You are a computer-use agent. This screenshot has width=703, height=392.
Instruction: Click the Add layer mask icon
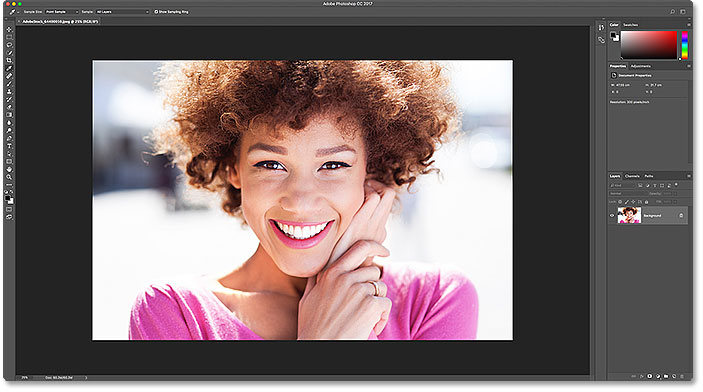[650, 376]
